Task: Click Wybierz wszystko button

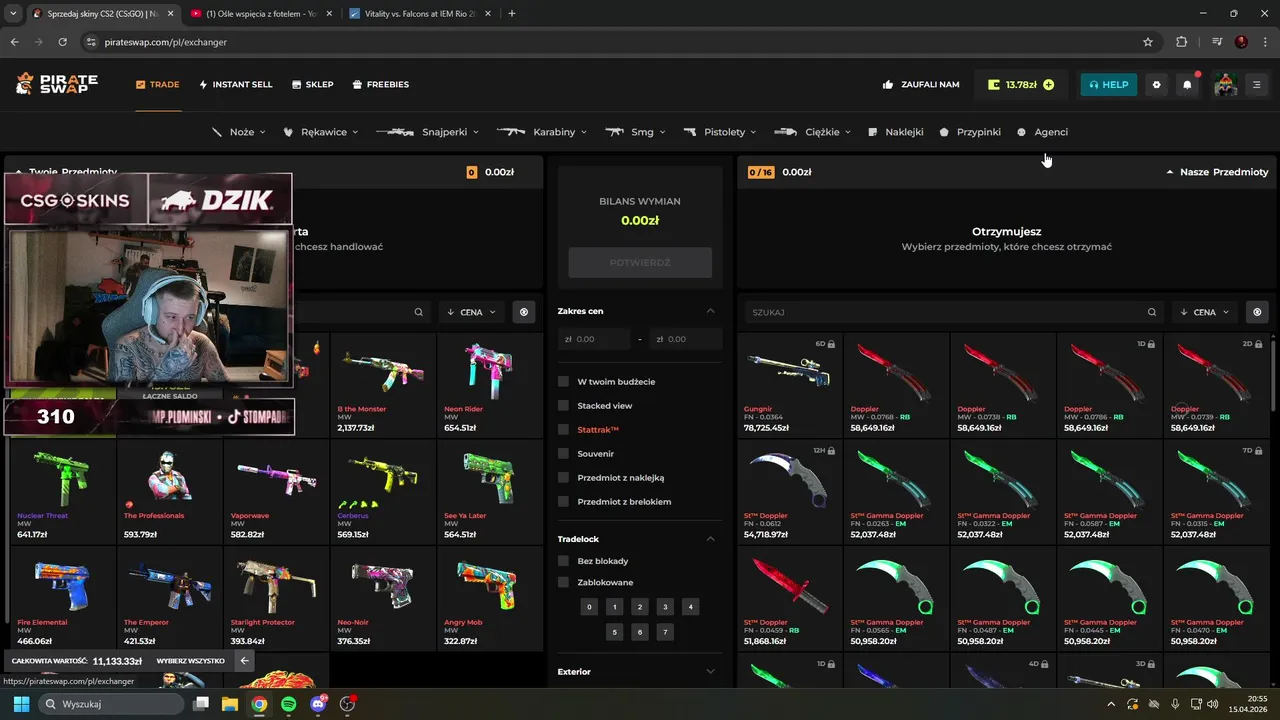Action: click(x=190, y=661)
